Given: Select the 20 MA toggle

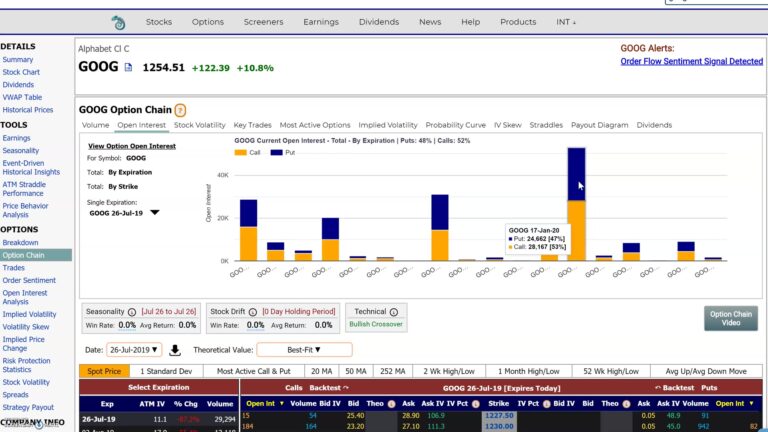Looking at the screenshot, I should [321, 371].
